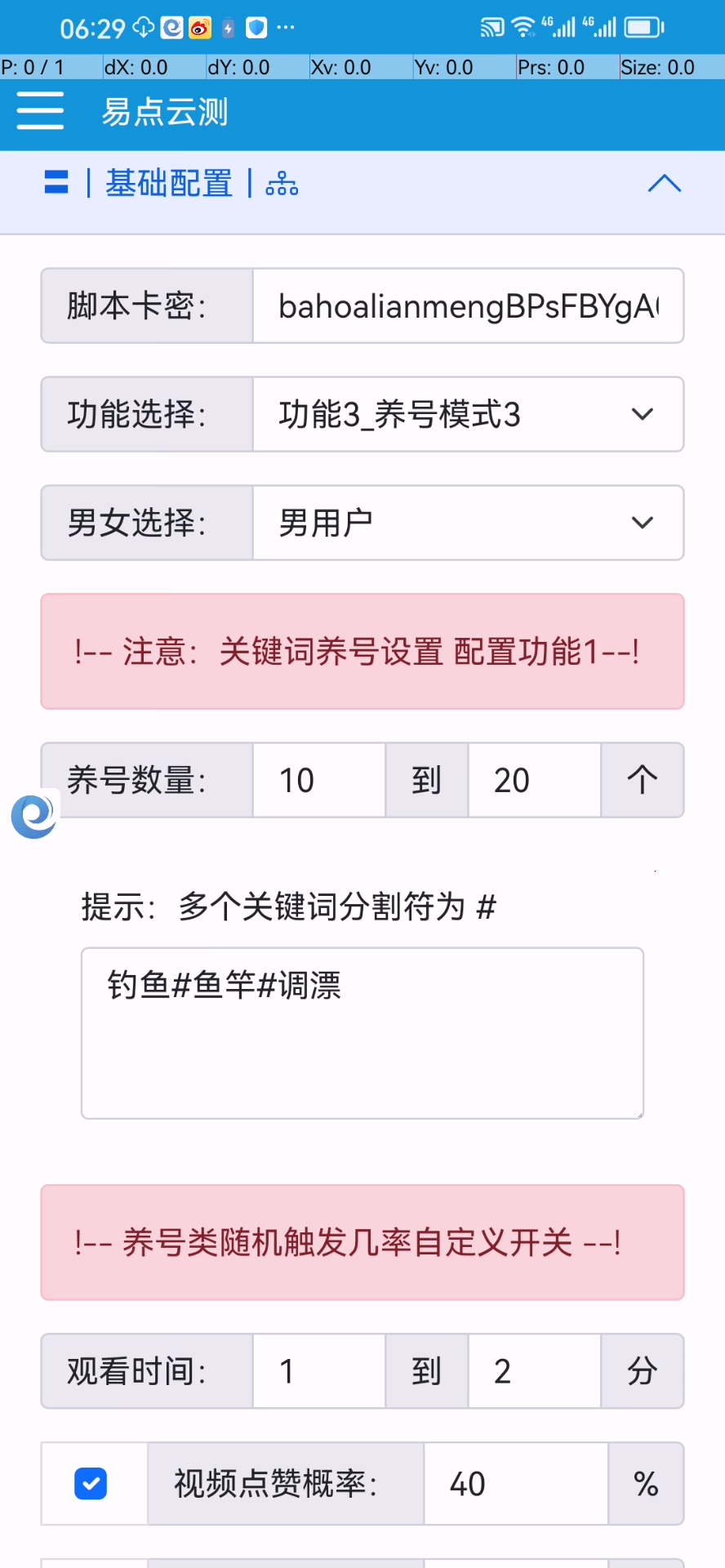Viewport: 725px width, 1568px height.
Task: Tap the screen cast status icon
Action: click(x=491, y=29)
